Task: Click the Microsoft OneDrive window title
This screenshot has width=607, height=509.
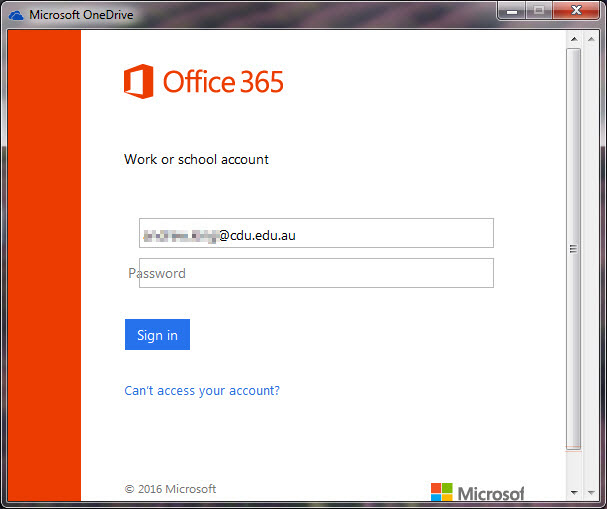Action: (81, 15)
